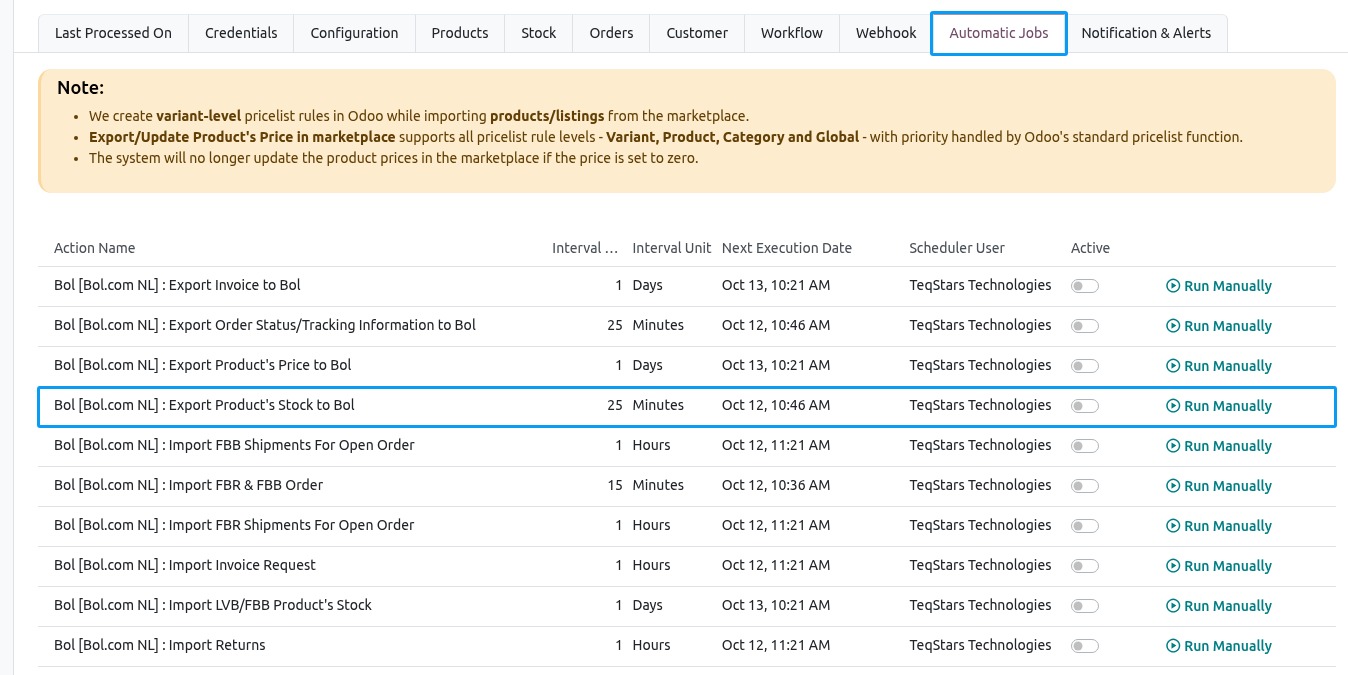The image size is (1348, 675).
Task: Run Import FBB Shipments job manually
Action: [x=1219, y=446]
